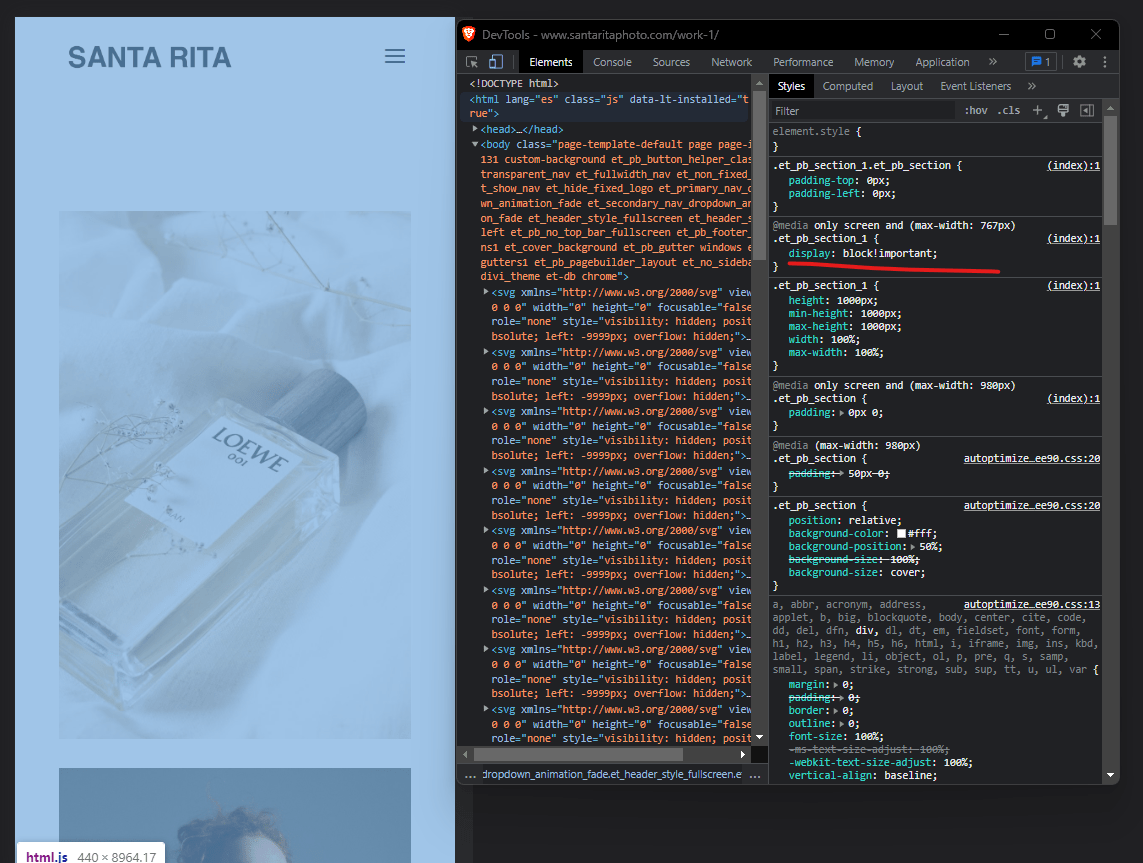
Task: Open the DevTools customize kebab menu
Action: [x=1105, y=62]
